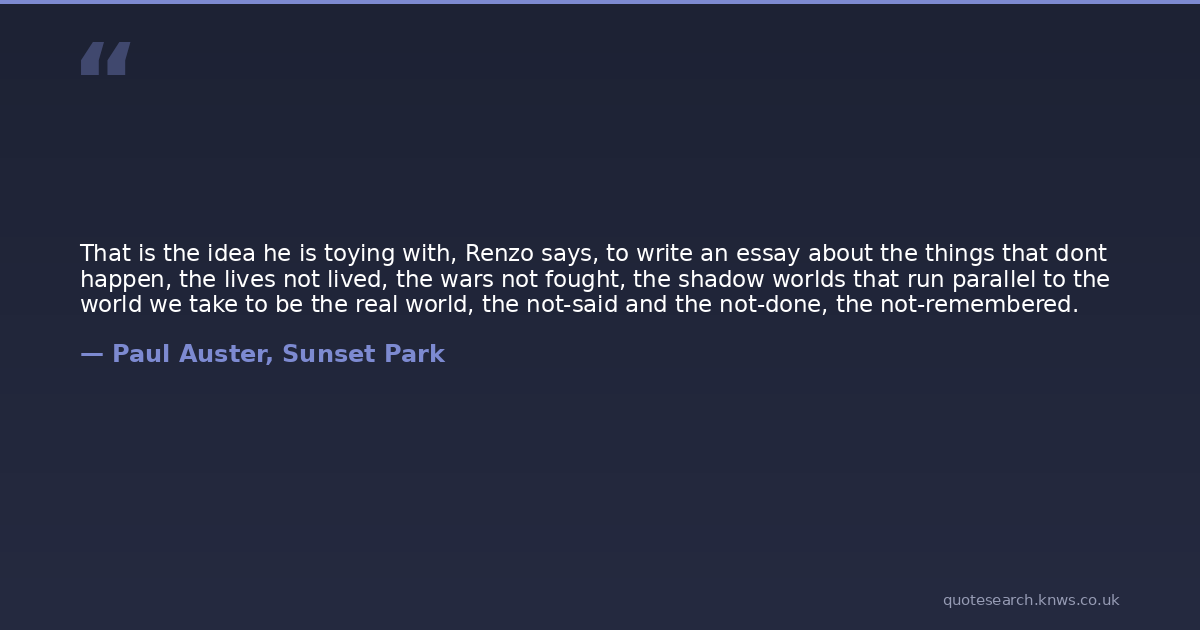
Task: Click the purple accent bar at top
Action: click(600, 2)
